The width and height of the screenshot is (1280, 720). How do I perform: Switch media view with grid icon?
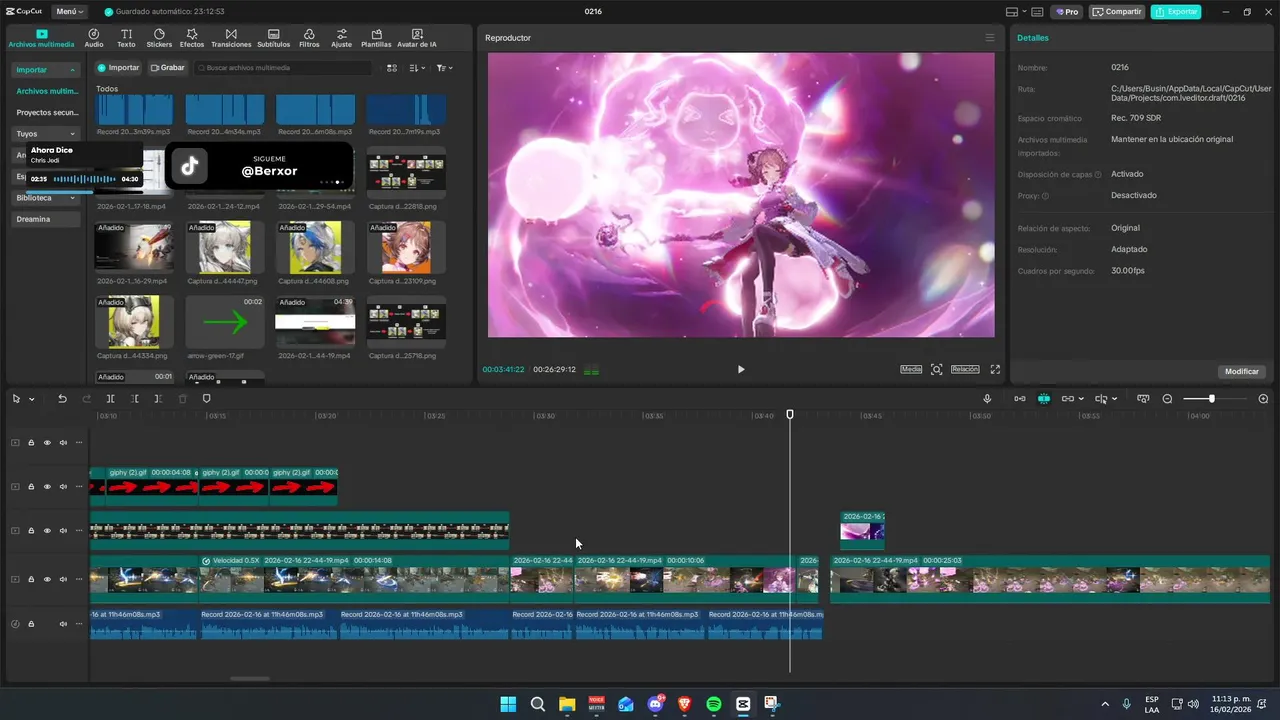[x=392, y=68]
